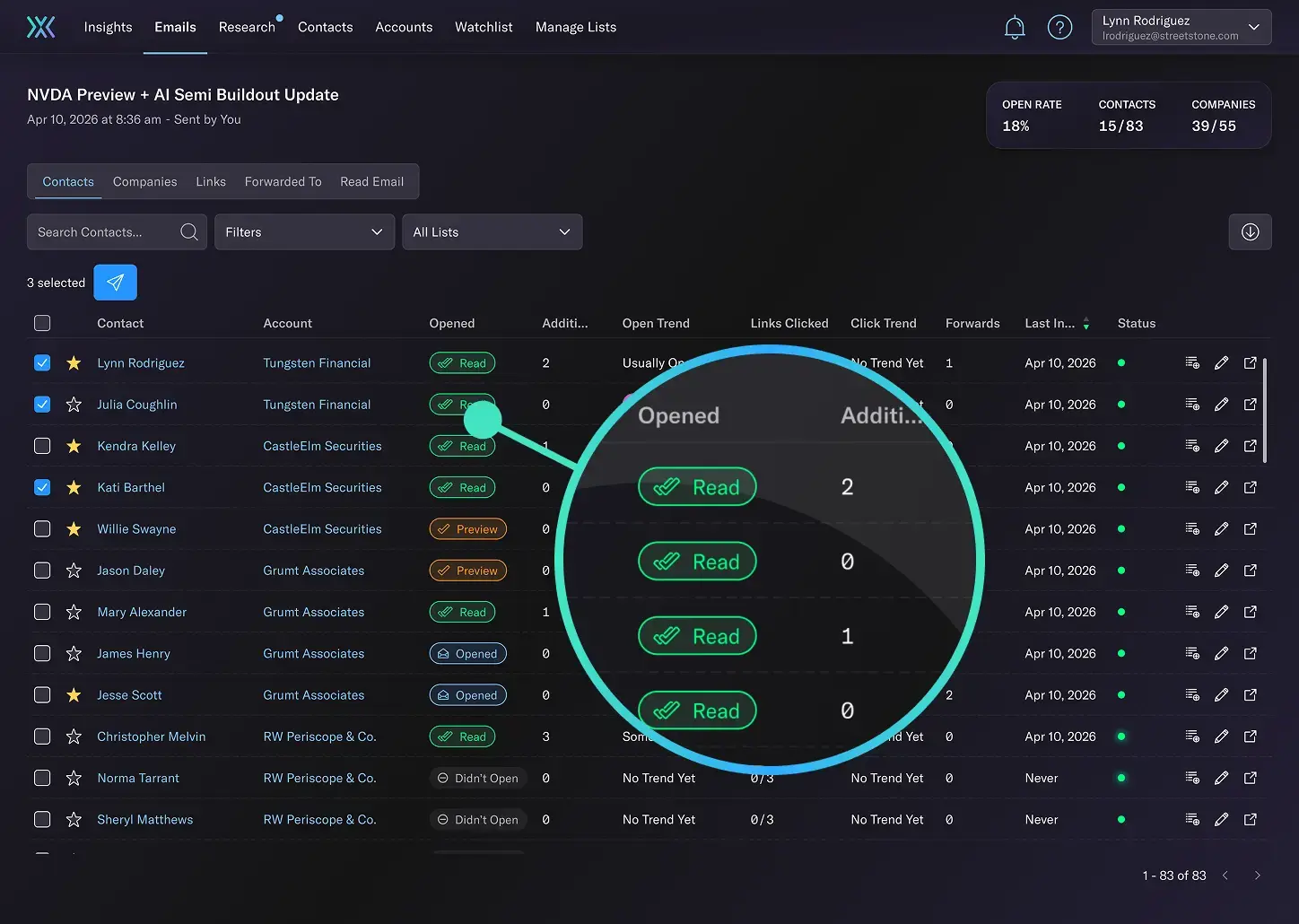This screenshot has height=924, width=1299.
Task: Edit Norma Tarrant with the pencil icon
Action: (1221, 778)
